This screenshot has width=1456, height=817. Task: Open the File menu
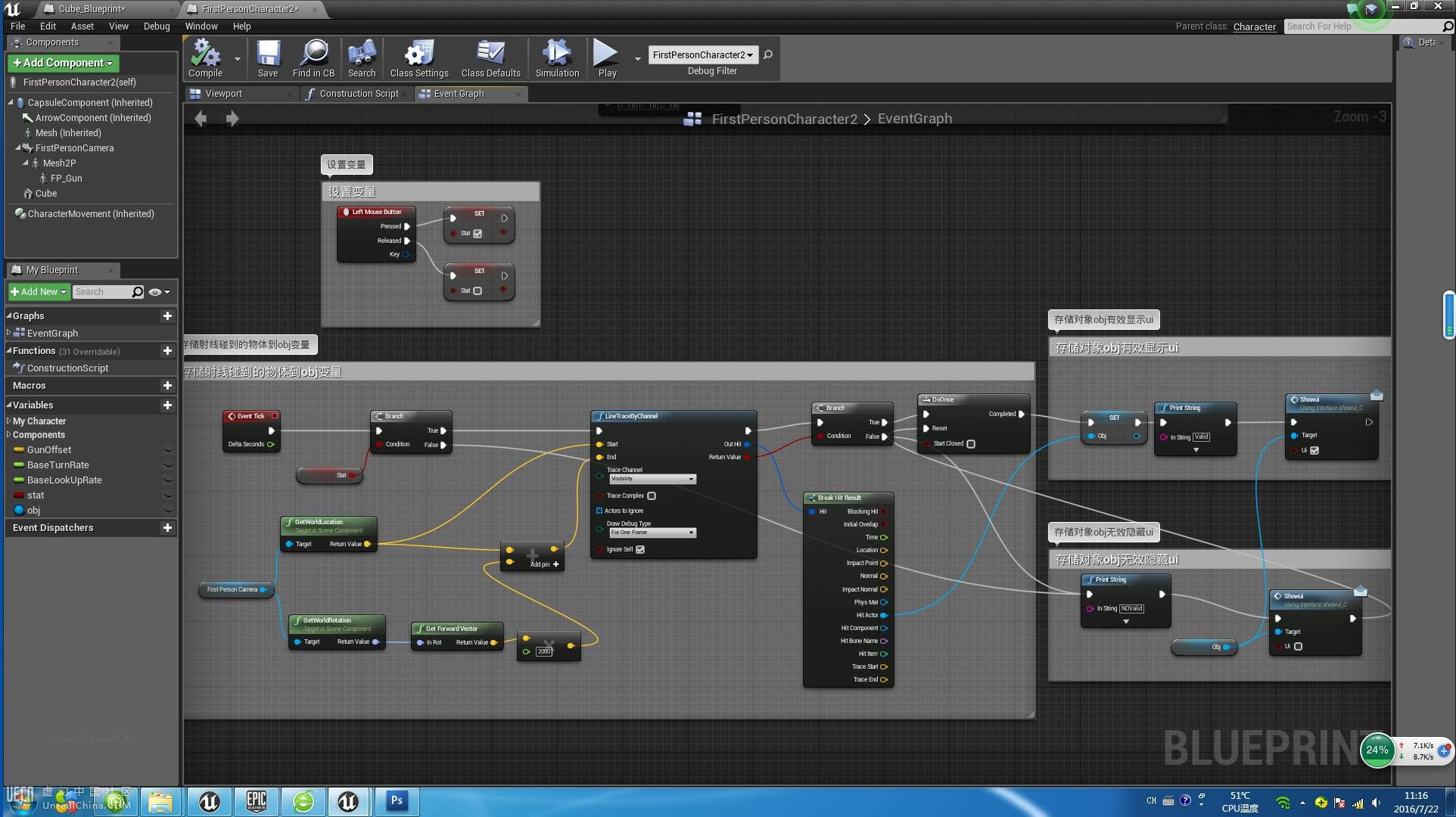17,26
